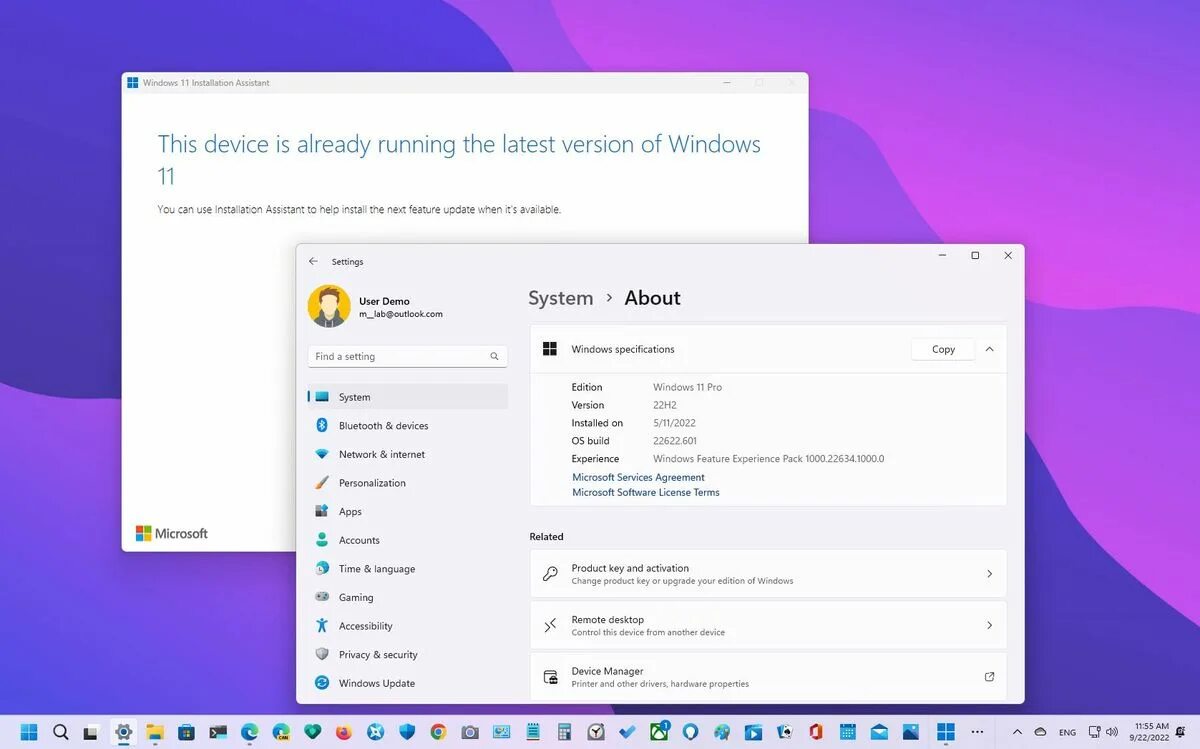This screenshot has width=1200, height=749.
Task: Go back using the Settings back arrow
Action: click(x=313, y=261)
